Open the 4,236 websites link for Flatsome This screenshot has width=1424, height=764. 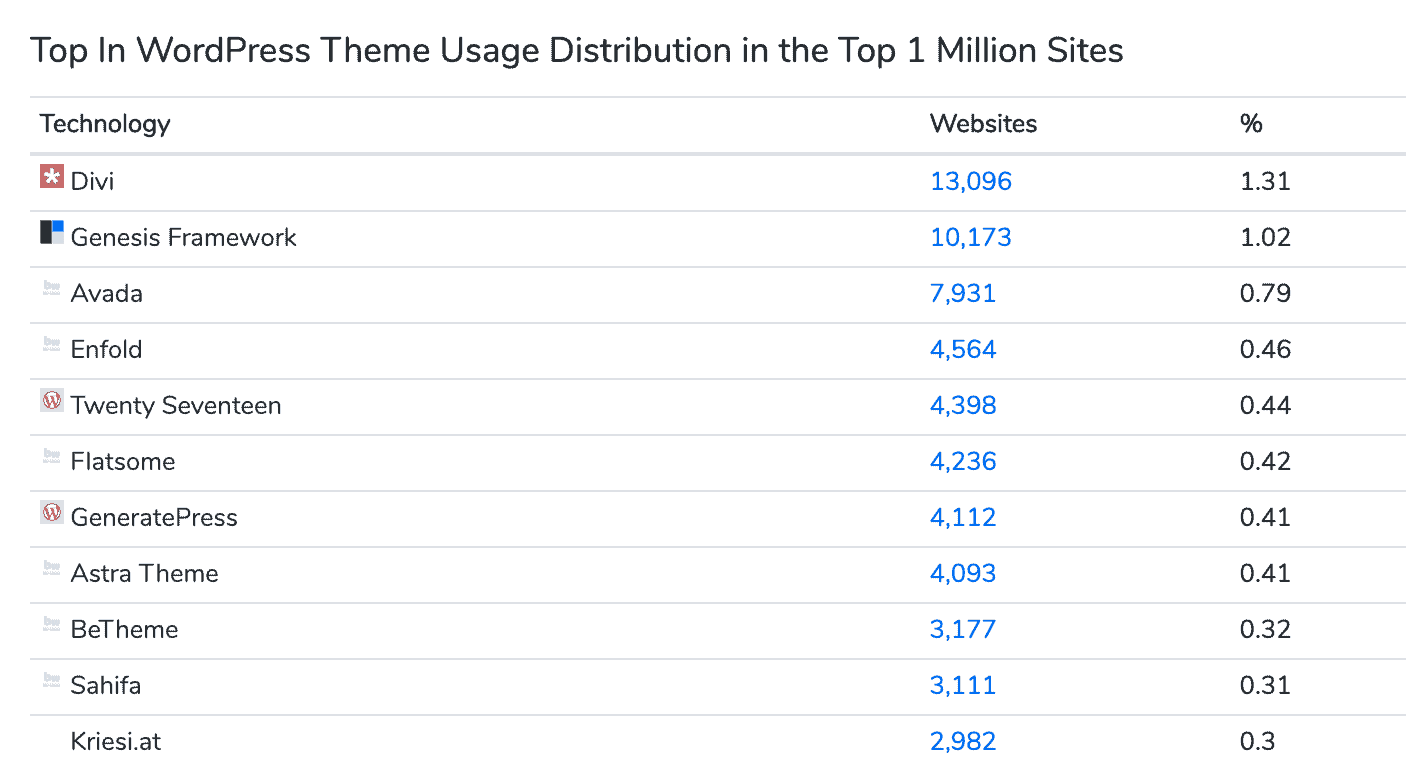(963, 461)
